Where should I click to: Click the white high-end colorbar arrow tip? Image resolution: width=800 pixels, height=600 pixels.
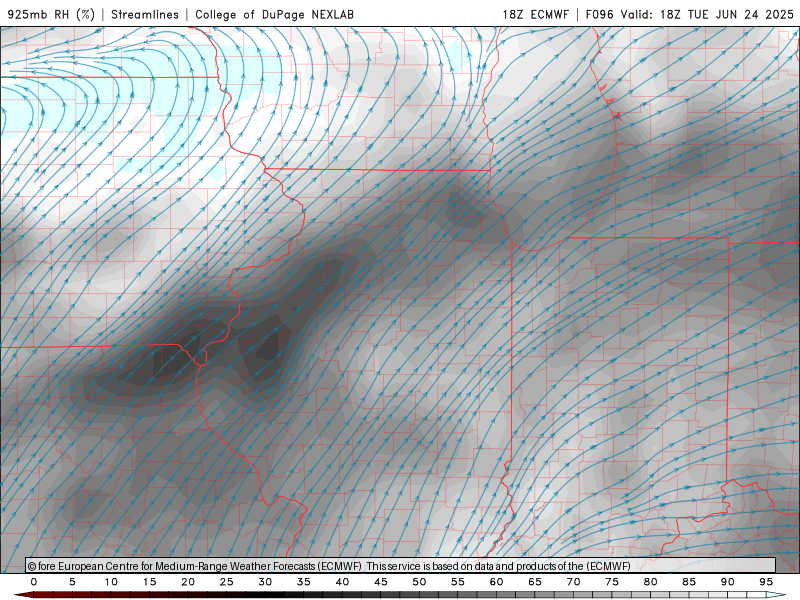point(777,595)
